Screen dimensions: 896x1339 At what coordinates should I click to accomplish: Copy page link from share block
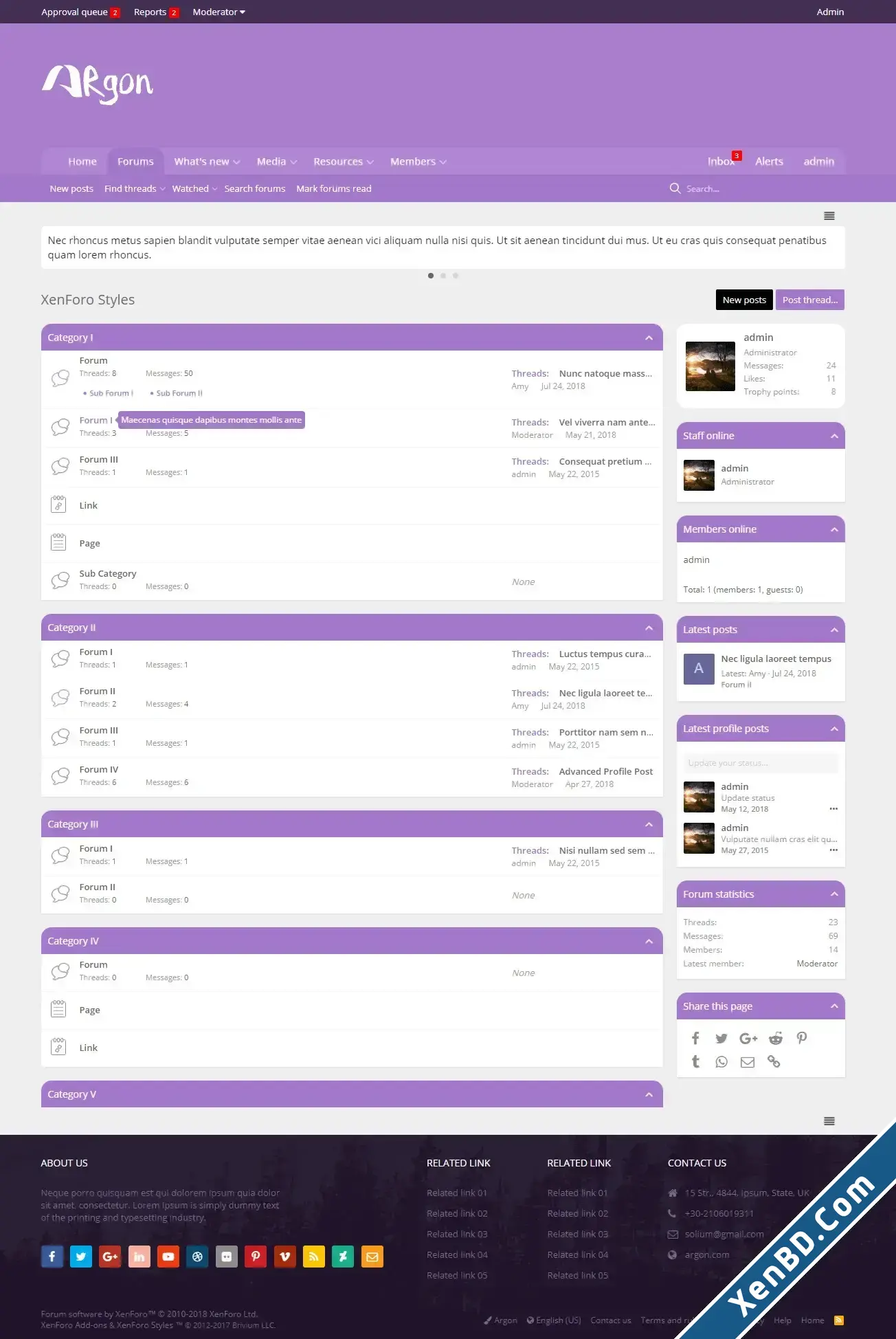coord(774,1062)
